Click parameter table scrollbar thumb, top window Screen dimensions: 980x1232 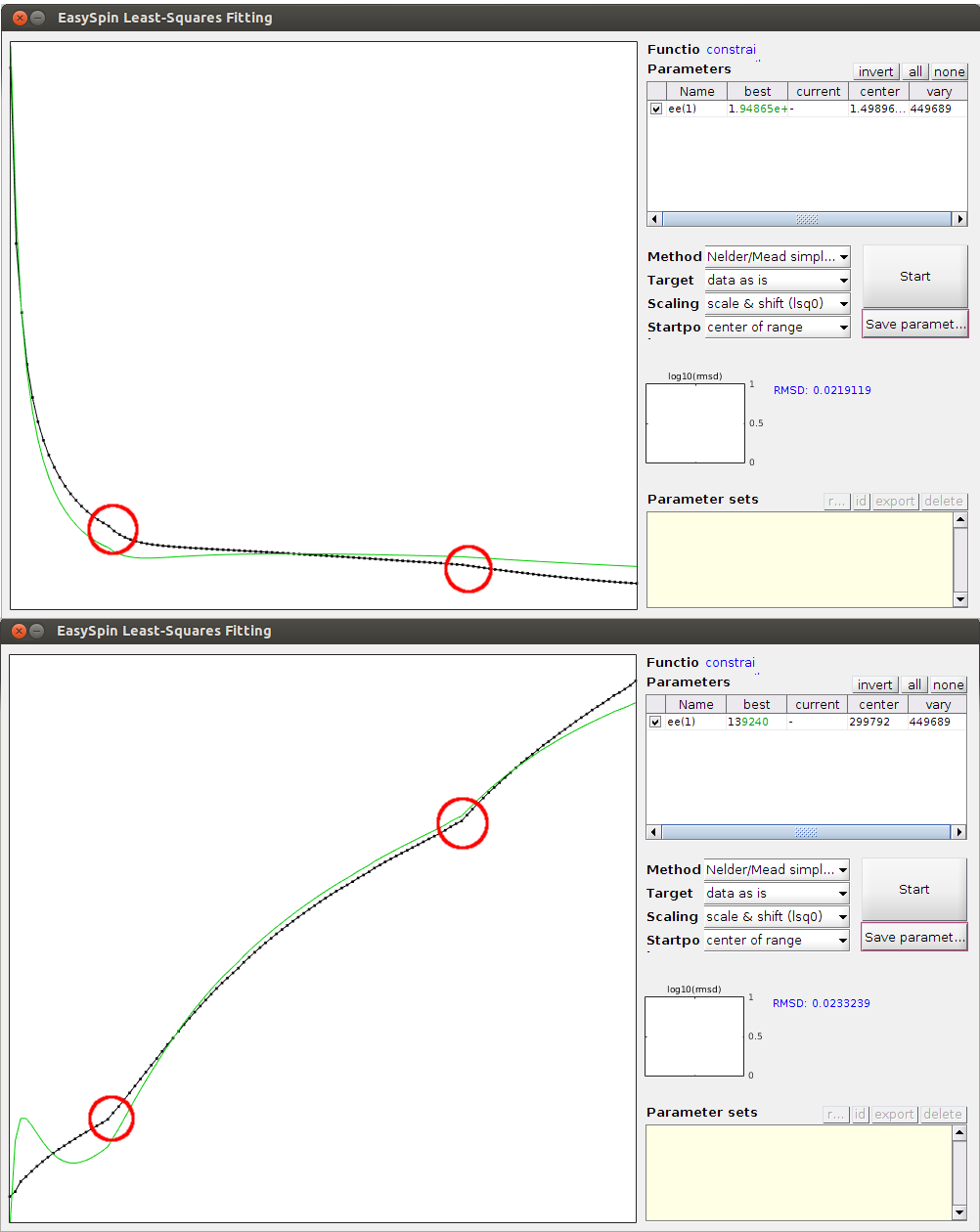pyautogui.click(x=807, y=220)
